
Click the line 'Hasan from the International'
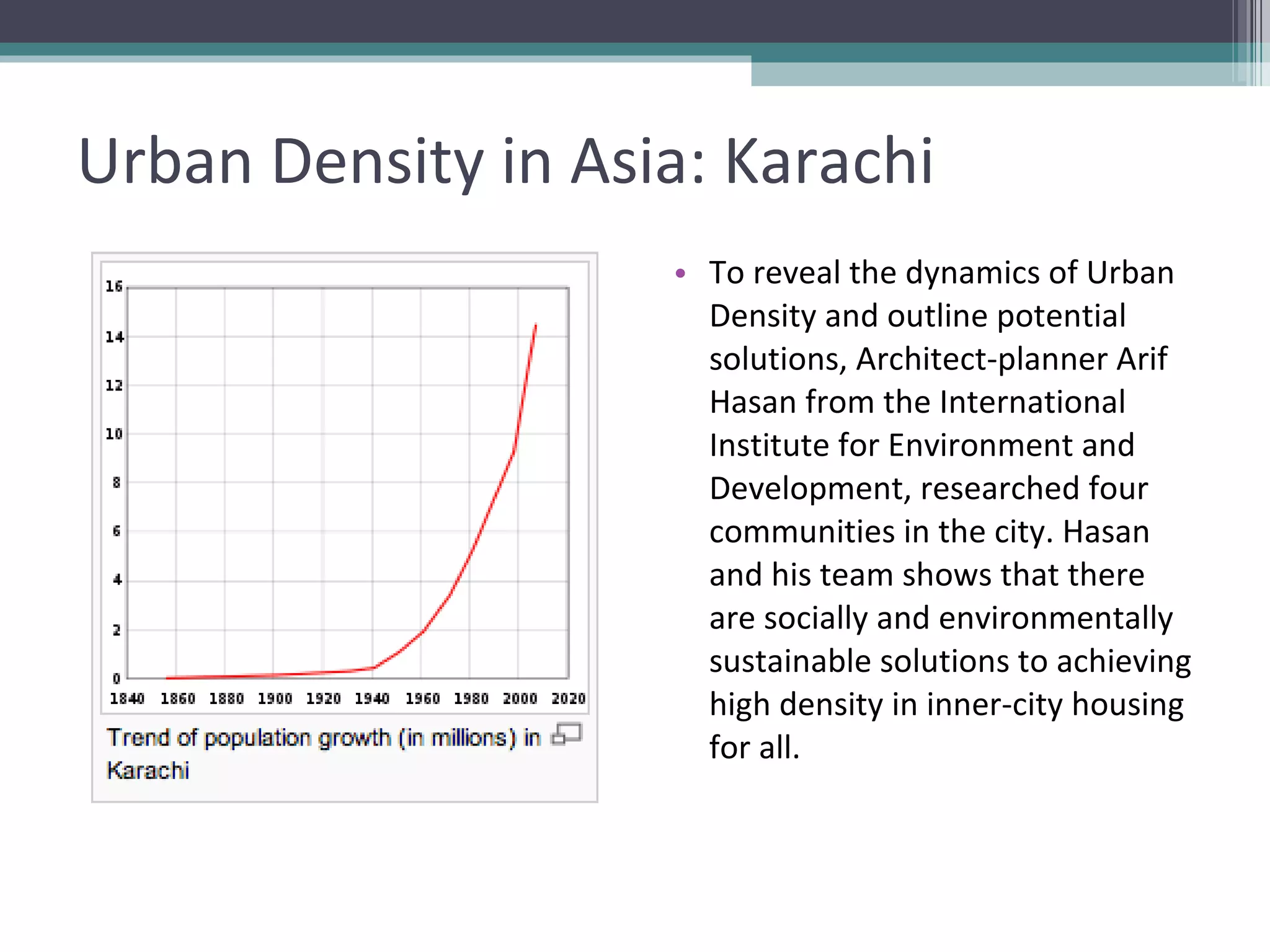(917, 403)
